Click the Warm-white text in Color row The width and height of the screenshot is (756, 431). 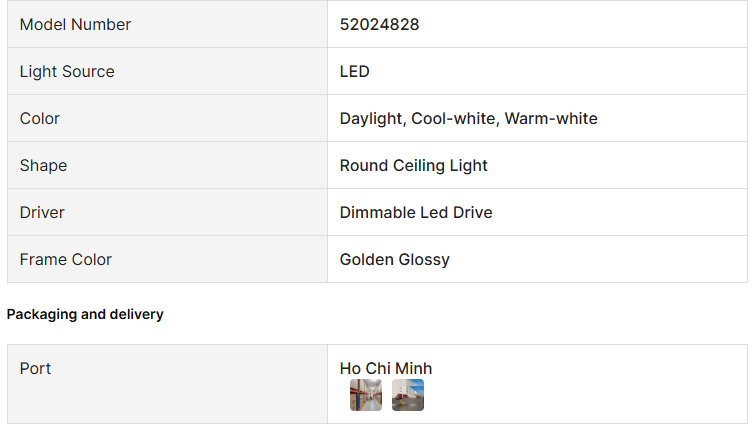[x=551, y=118]
